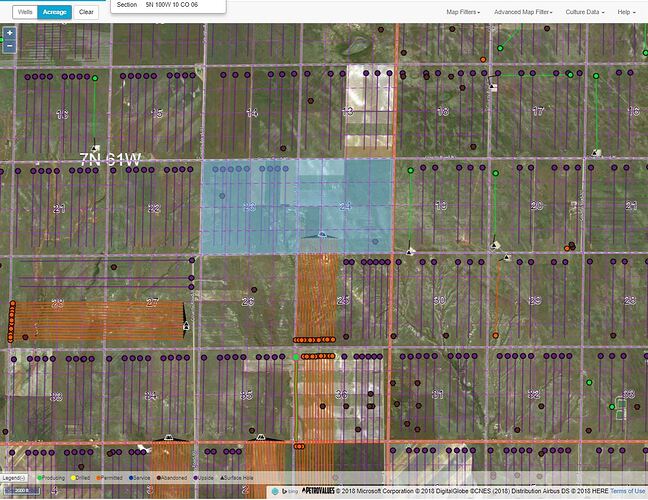Viewport: 648px width, 500px height.
Task: Click the section 30 label
Action: coord(439,300)
